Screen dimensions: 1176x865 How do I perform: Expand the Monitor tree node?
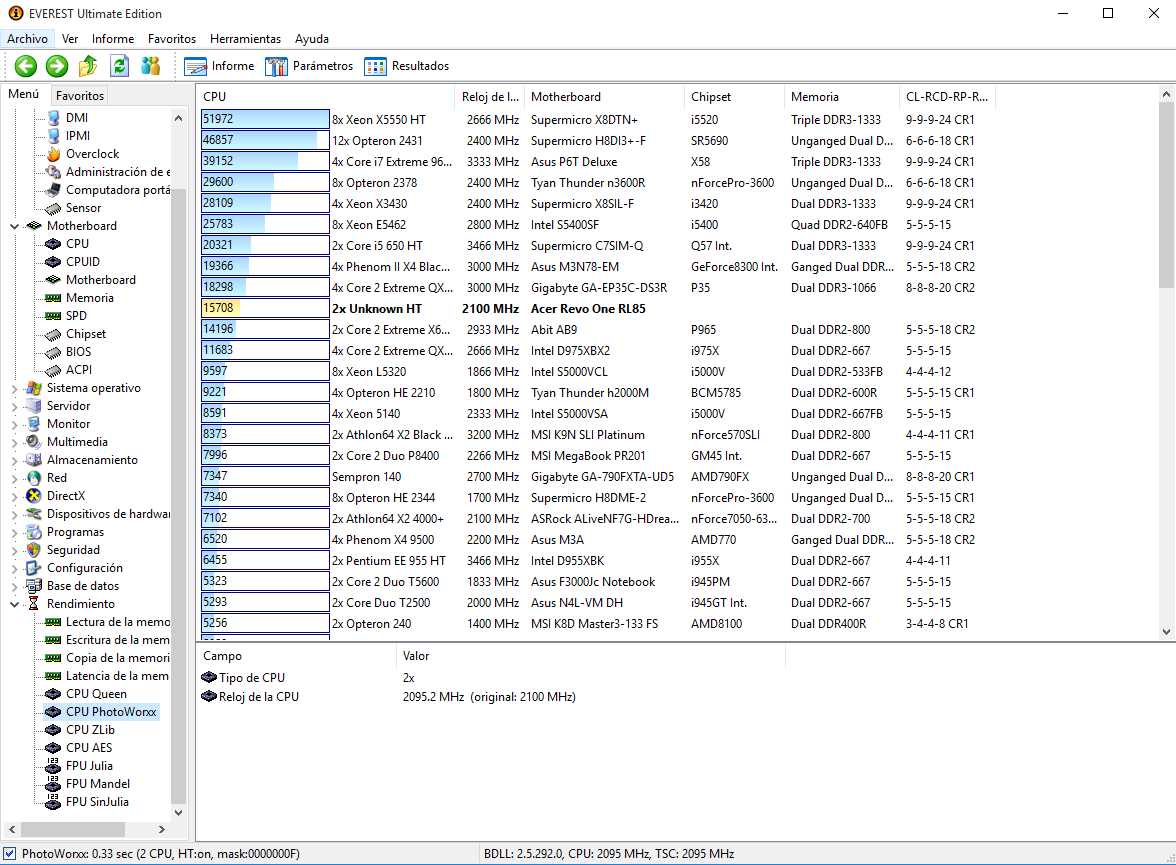[14, 425]
